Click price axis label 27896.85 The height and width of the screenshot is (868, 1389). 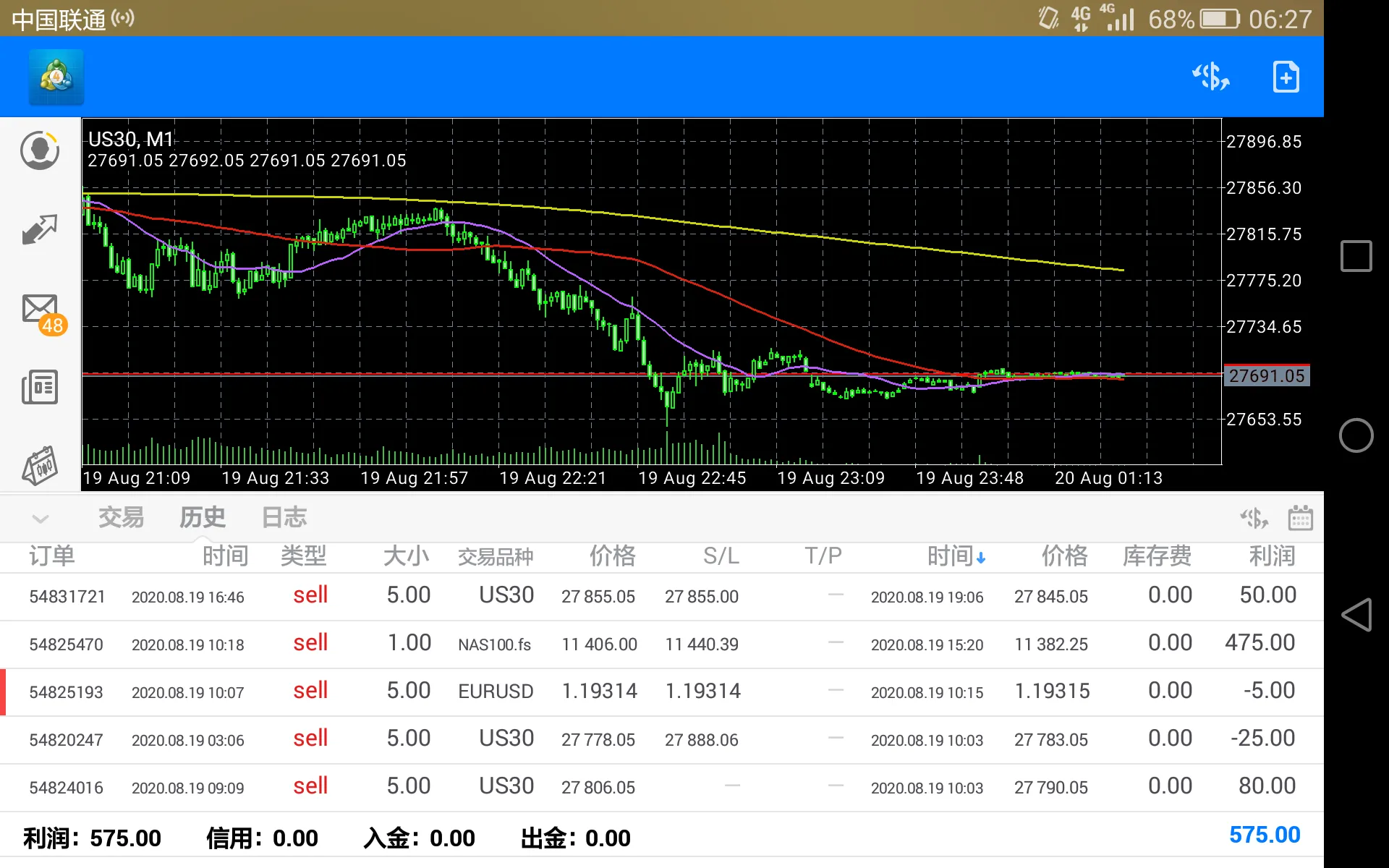pyautogui.click(x=1264, y=141)
